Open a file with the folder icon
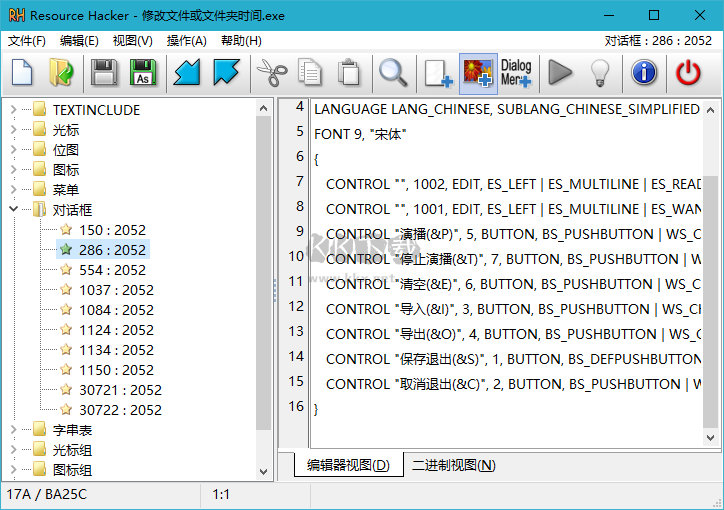 [x=61, y=73]
